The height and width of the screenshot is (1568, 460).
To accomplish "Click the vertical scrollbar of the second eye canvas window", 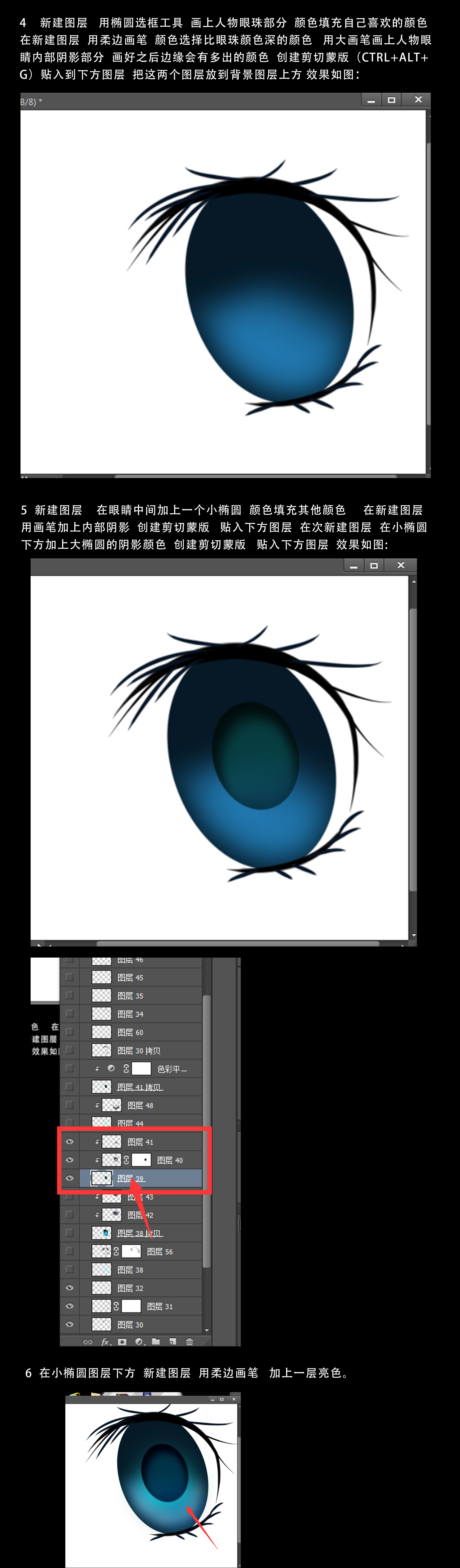I will click(x=413, y=750).
